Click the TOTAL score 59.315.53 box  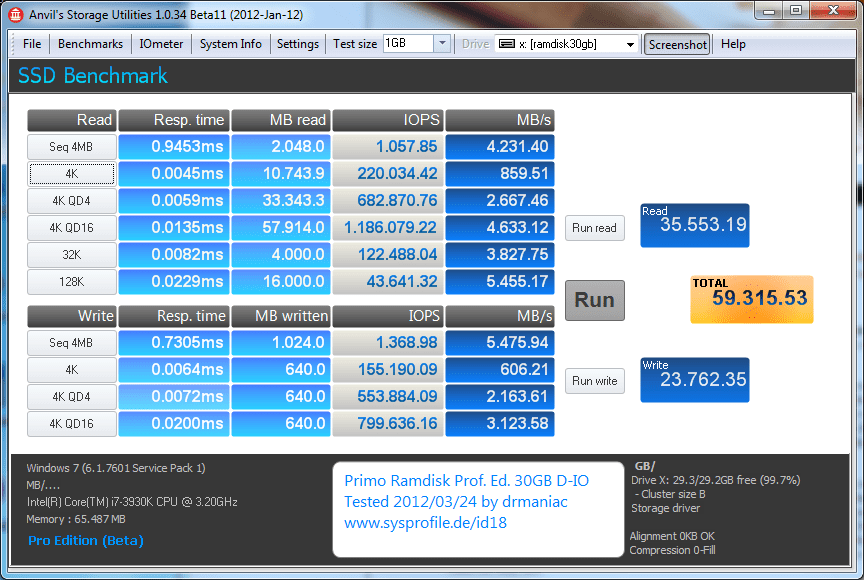point(752,299)
